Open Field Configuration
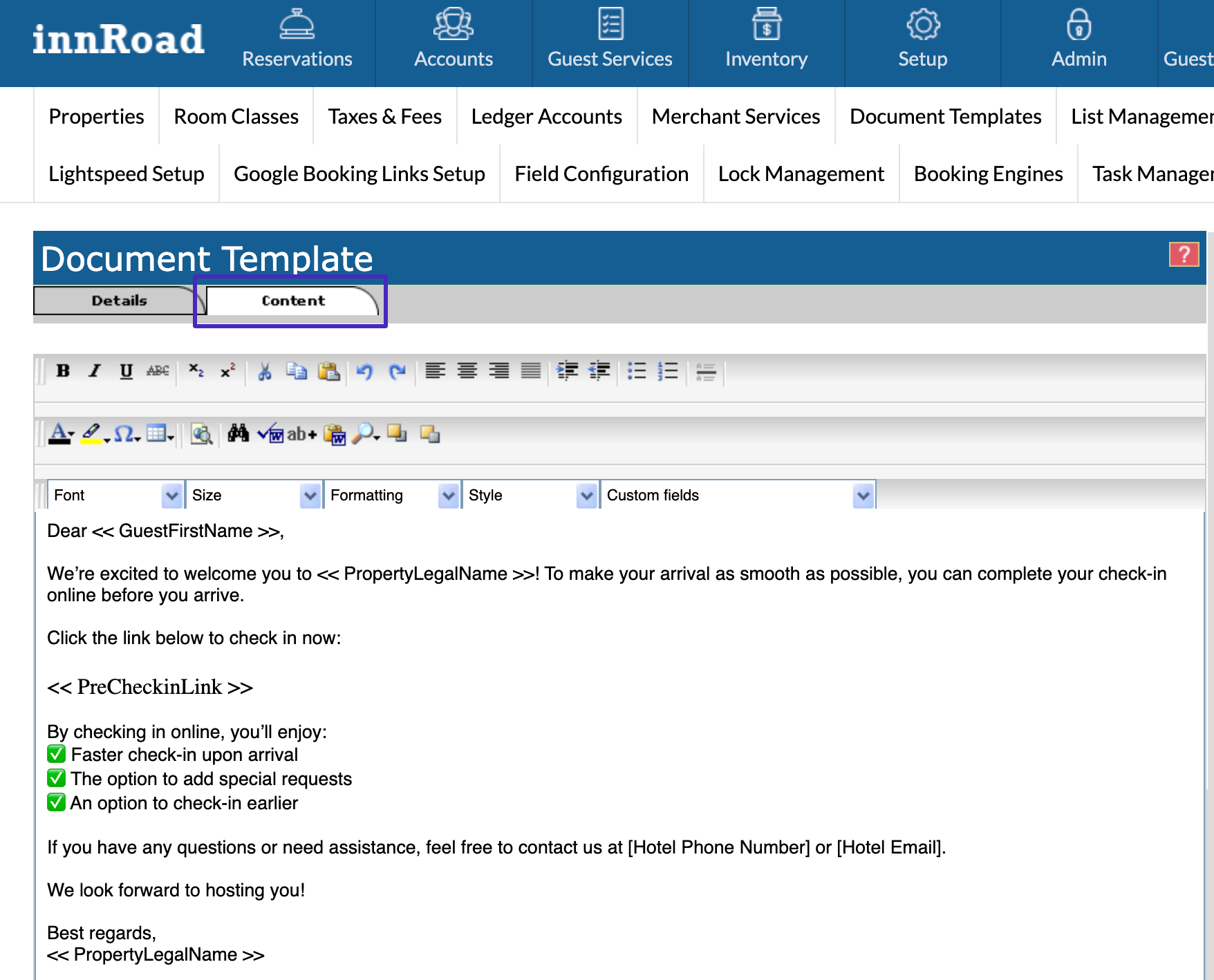Screen dimensions: 1214x980 click(x=601, y=173)
